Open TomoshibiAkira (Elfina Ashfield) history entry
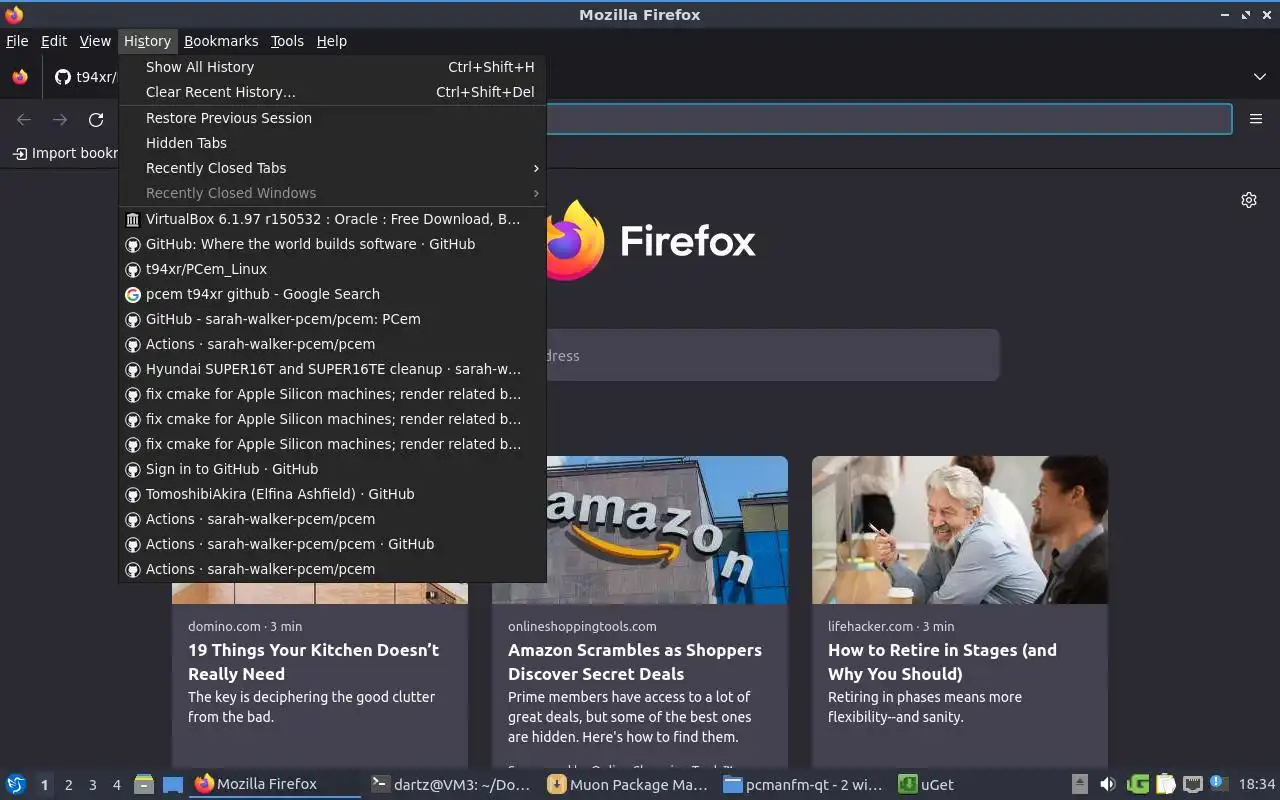Image resolution: width=1280 pixels, height=800 pixels. pyautogui.click(x=332, y=494)
